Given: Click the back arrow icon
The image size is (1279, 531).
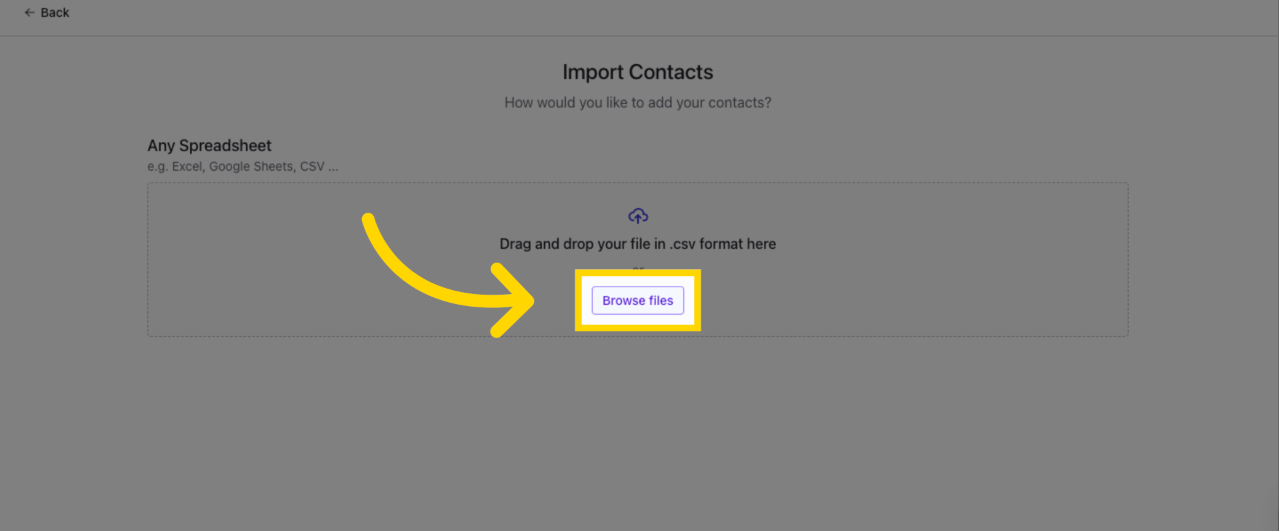Looking at the screenshot, I should coord(29,13).
